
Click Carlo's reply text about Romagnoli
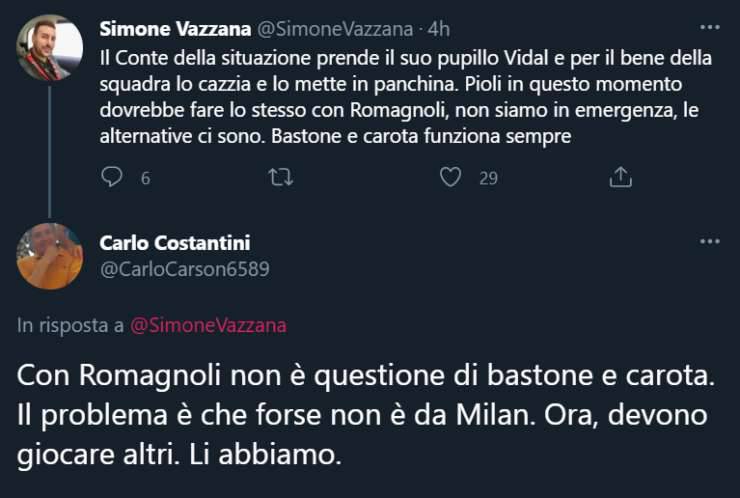tap(366, 414)
